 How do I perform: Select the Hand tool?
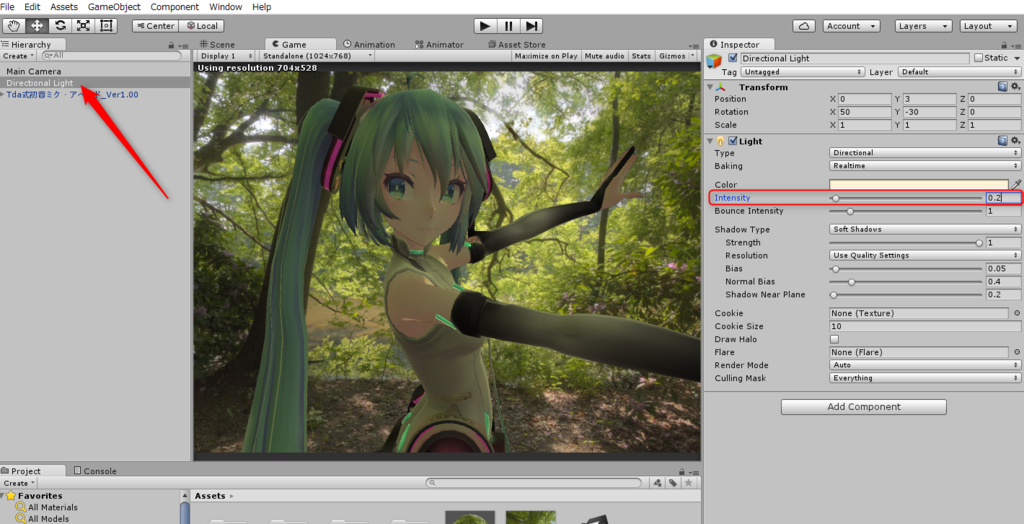pyautogui.click(x=13, y=25)
